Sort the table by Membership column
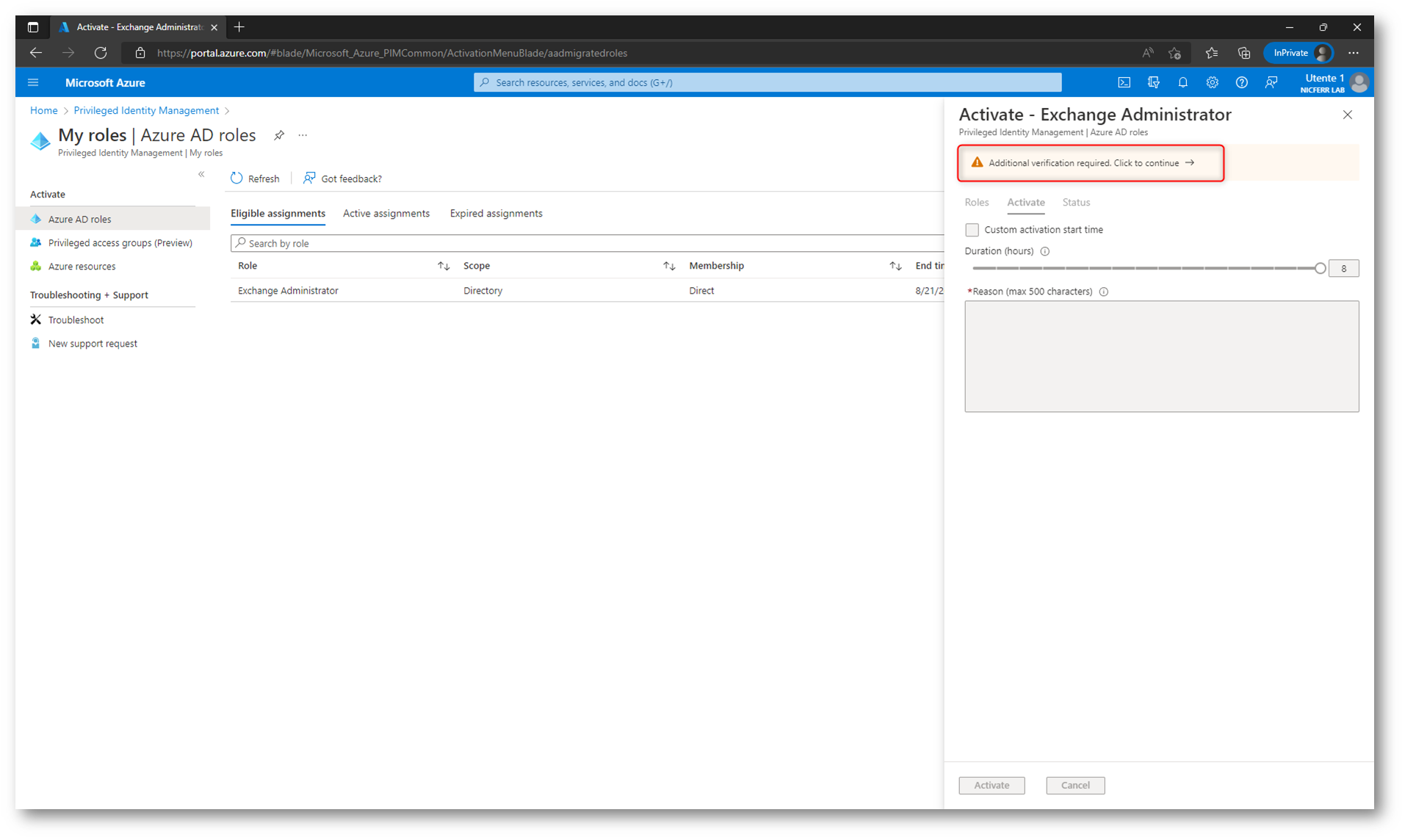The width and height of the screenshot is (1405, 840). coord(895,266)
